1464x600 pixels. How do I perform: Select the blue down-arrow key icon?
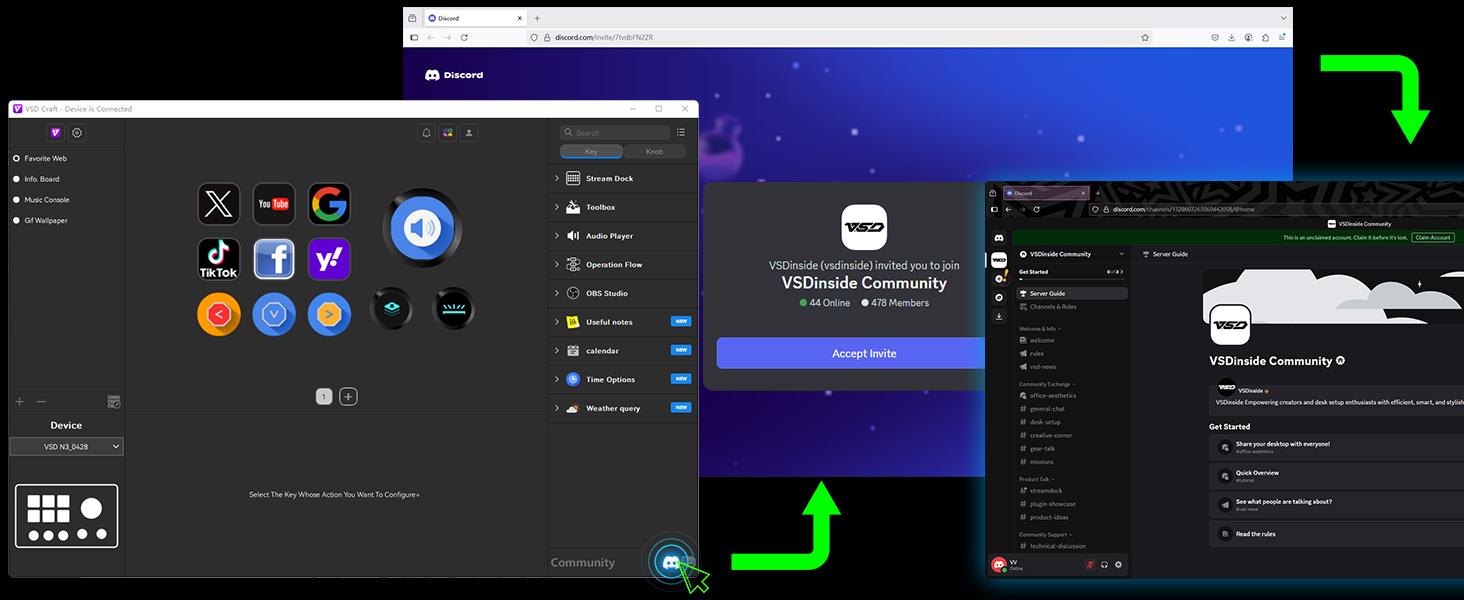pyautogui.click(x=274, y=314)
